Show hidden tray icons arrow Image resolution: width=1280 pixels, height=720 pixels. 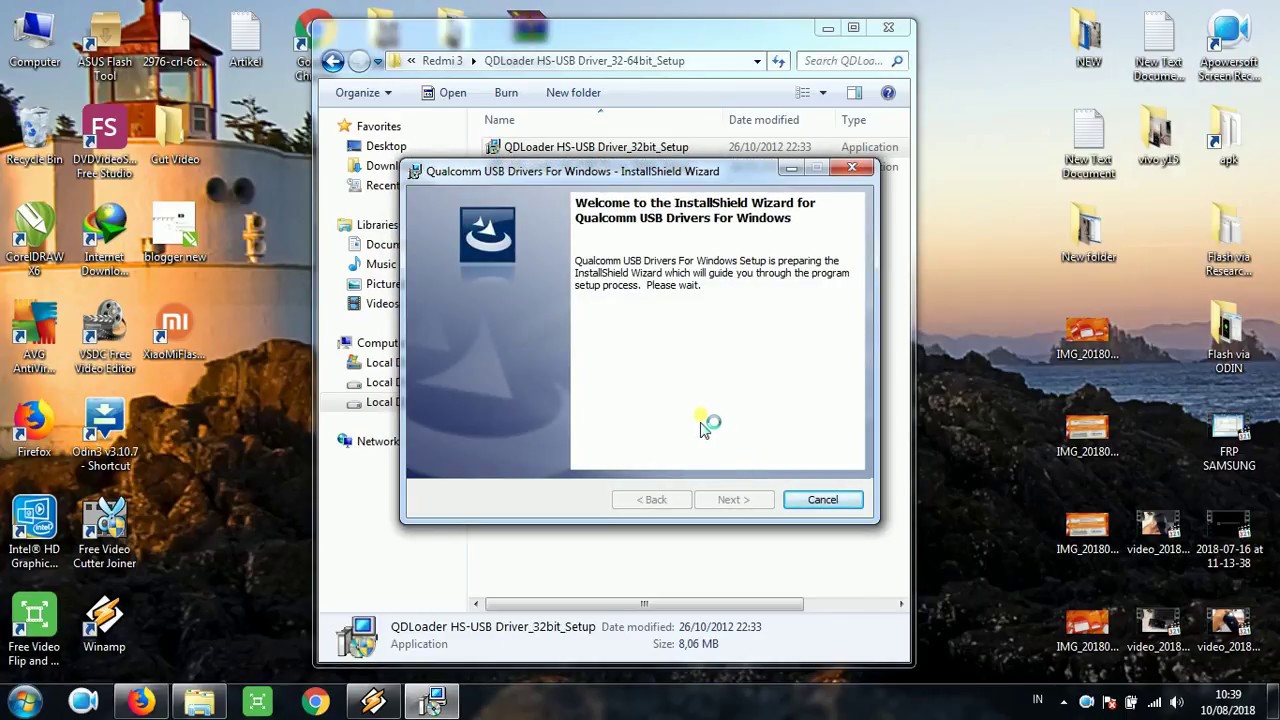[x=1063, y=702]
